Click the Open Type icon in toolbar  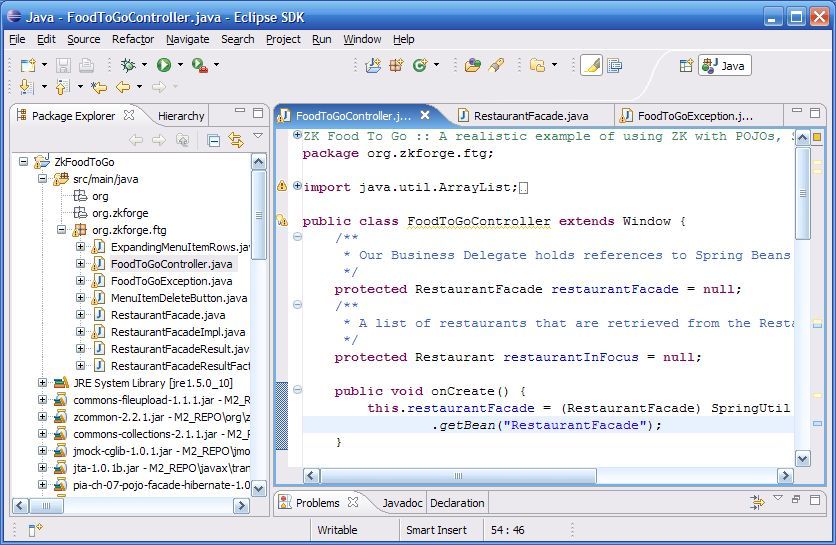coord(473,65)
